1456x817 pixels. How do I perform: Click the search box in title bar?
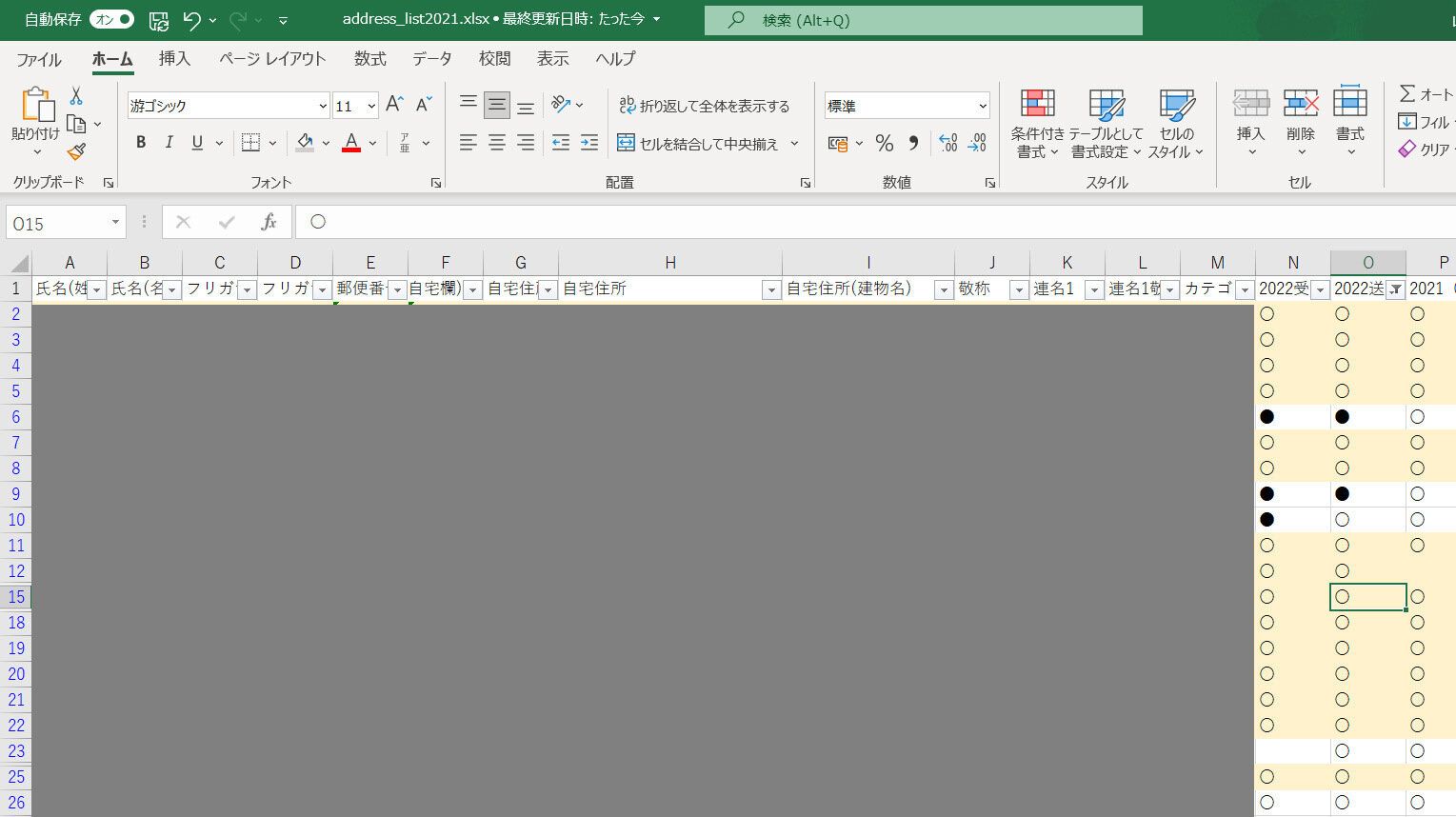923,20
